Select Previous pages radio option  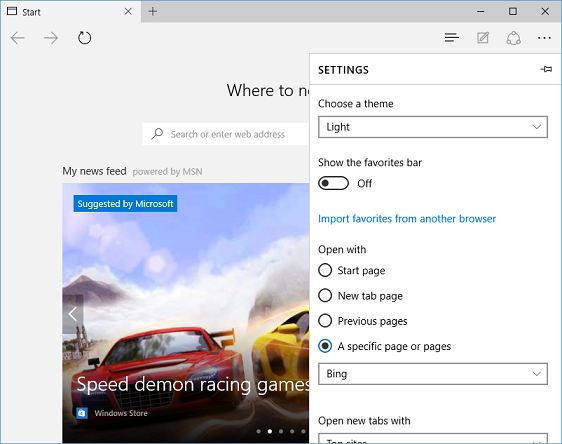[325, 321]
